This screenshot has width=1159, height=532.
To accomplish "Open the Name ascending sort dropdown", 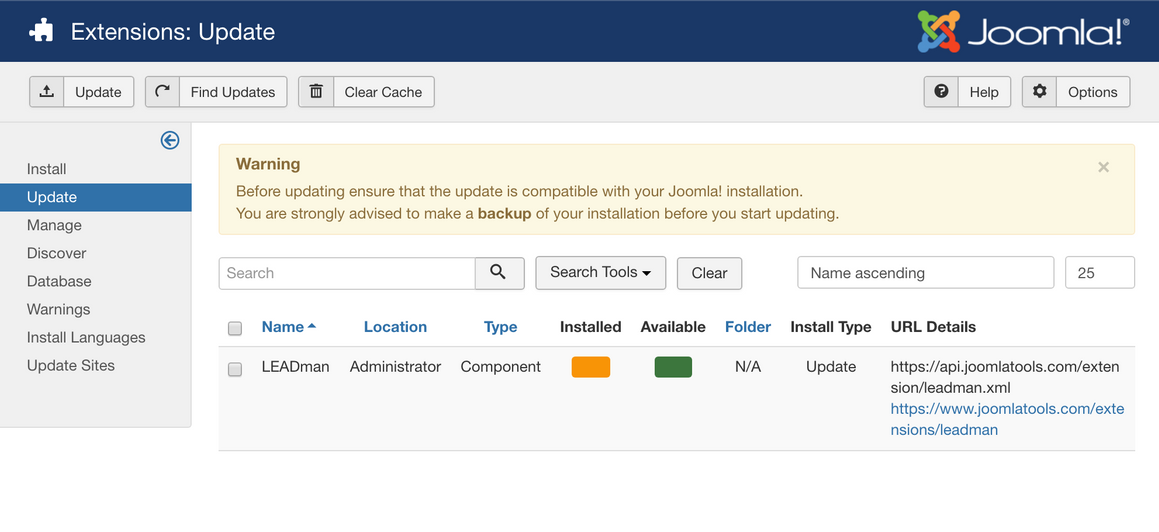I will (x=925, y=273).
